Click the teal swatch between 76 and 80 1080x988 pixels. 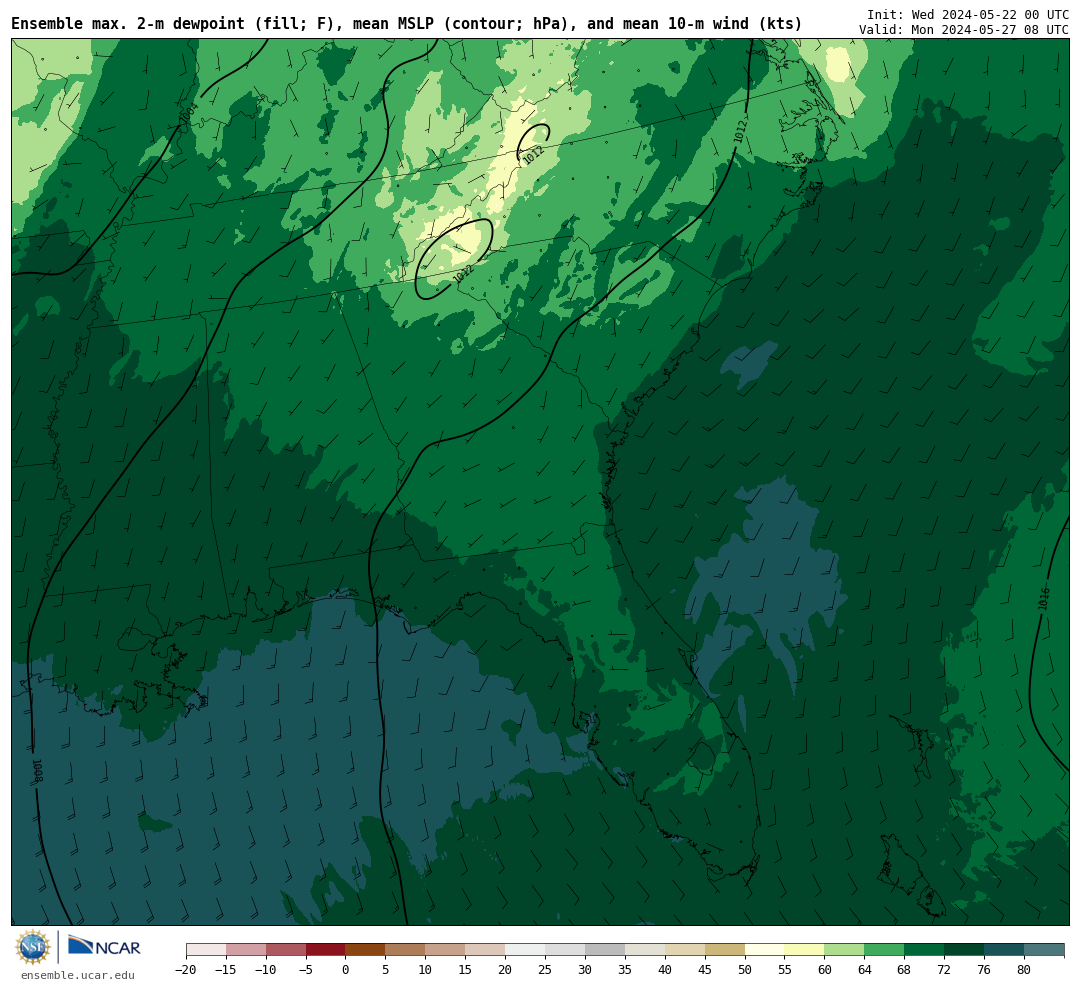pos(1004,951)
